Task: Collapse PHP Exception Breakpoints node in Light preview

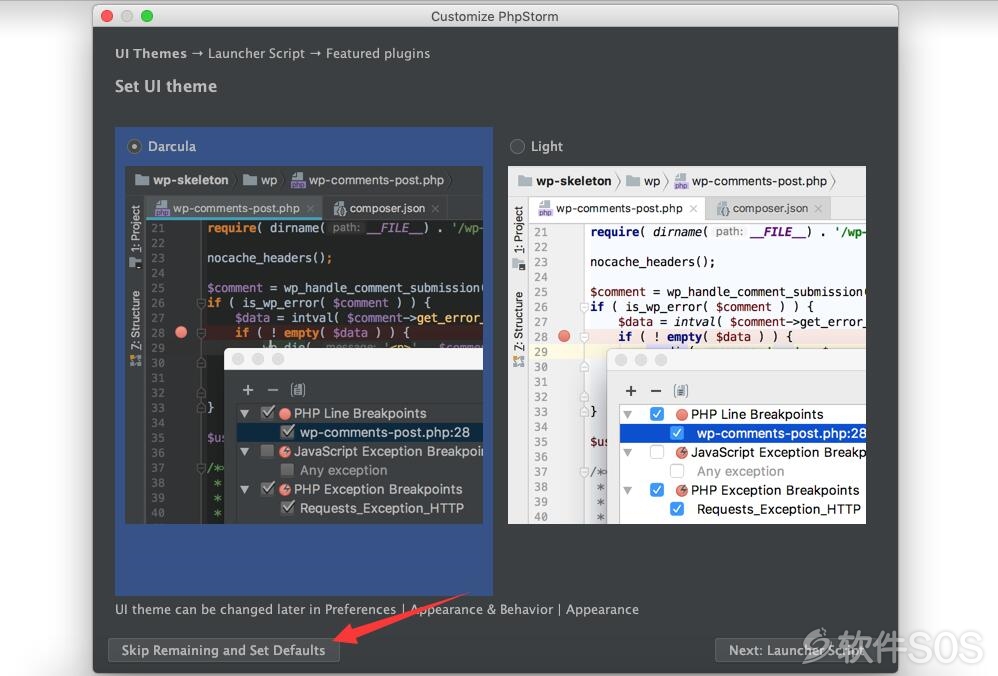Action: (628, 490)
